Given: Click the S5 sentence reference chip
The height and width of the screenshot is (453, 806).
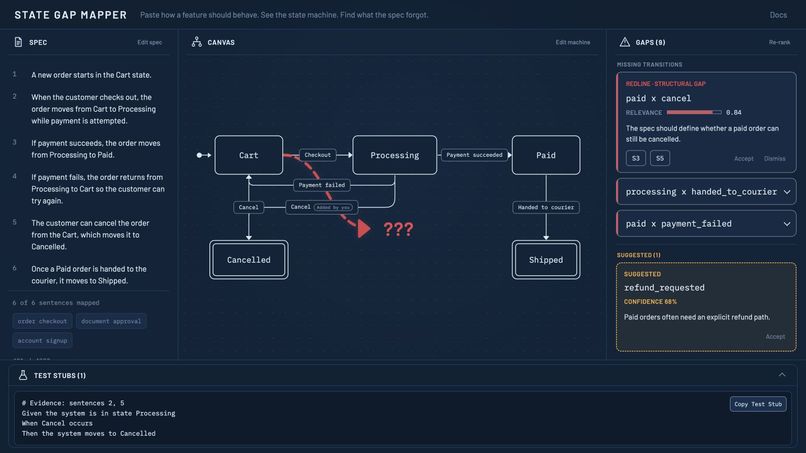Looking at the screenshot, I should click(660, 158).
